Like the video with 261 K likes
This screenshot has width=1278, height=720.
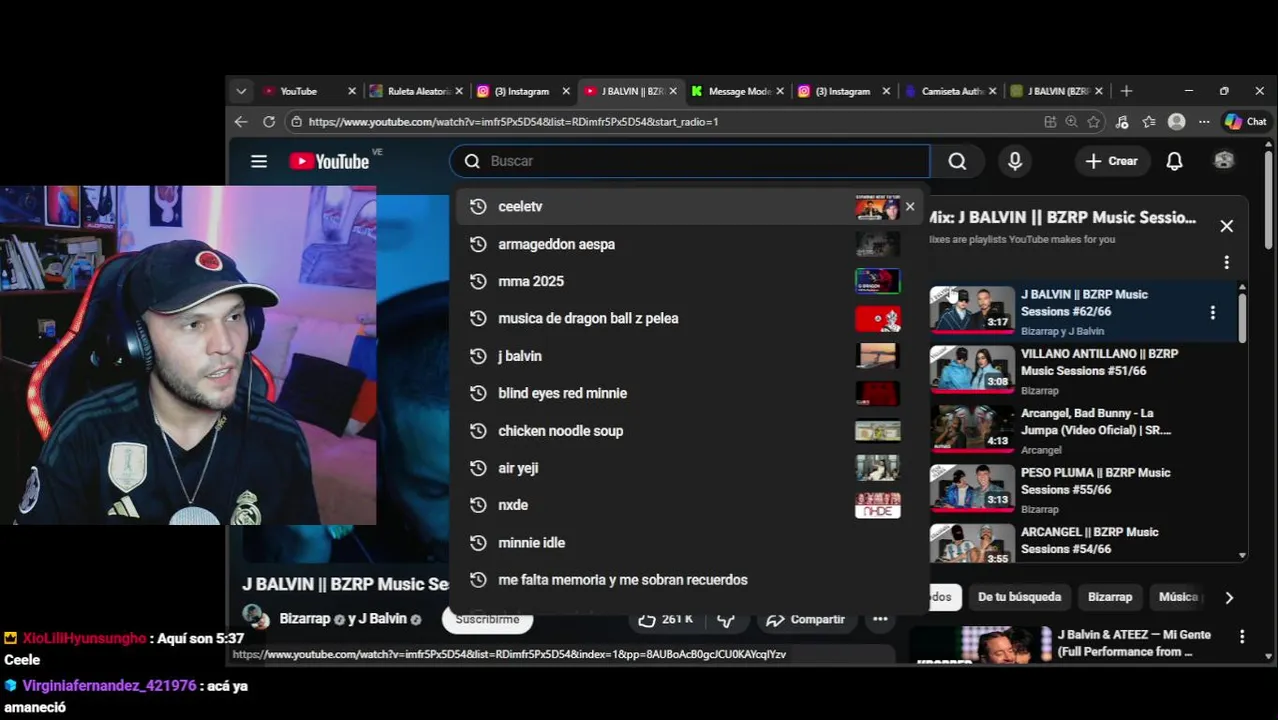[666, 619]
